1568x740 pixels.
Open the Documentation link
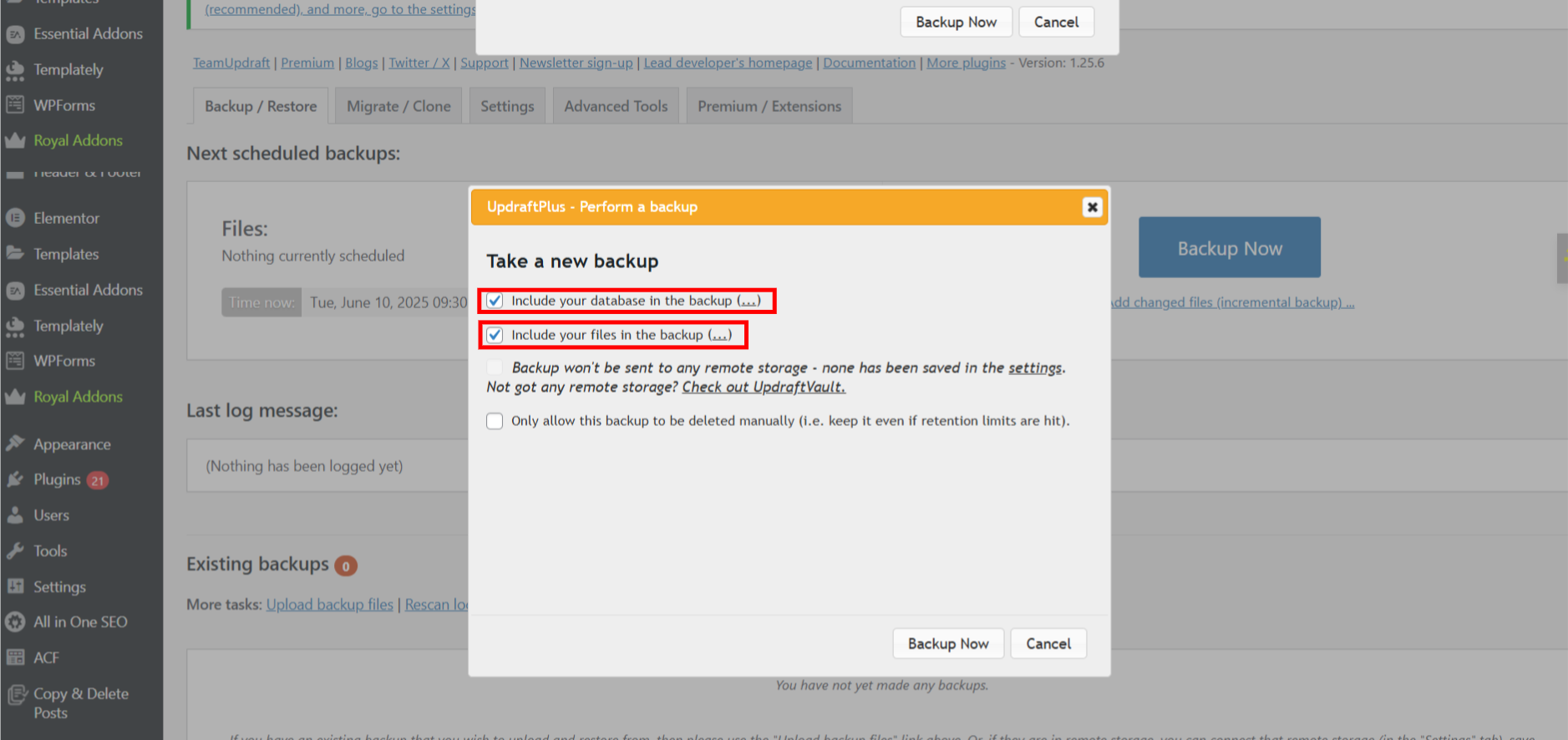pos(870,63)
